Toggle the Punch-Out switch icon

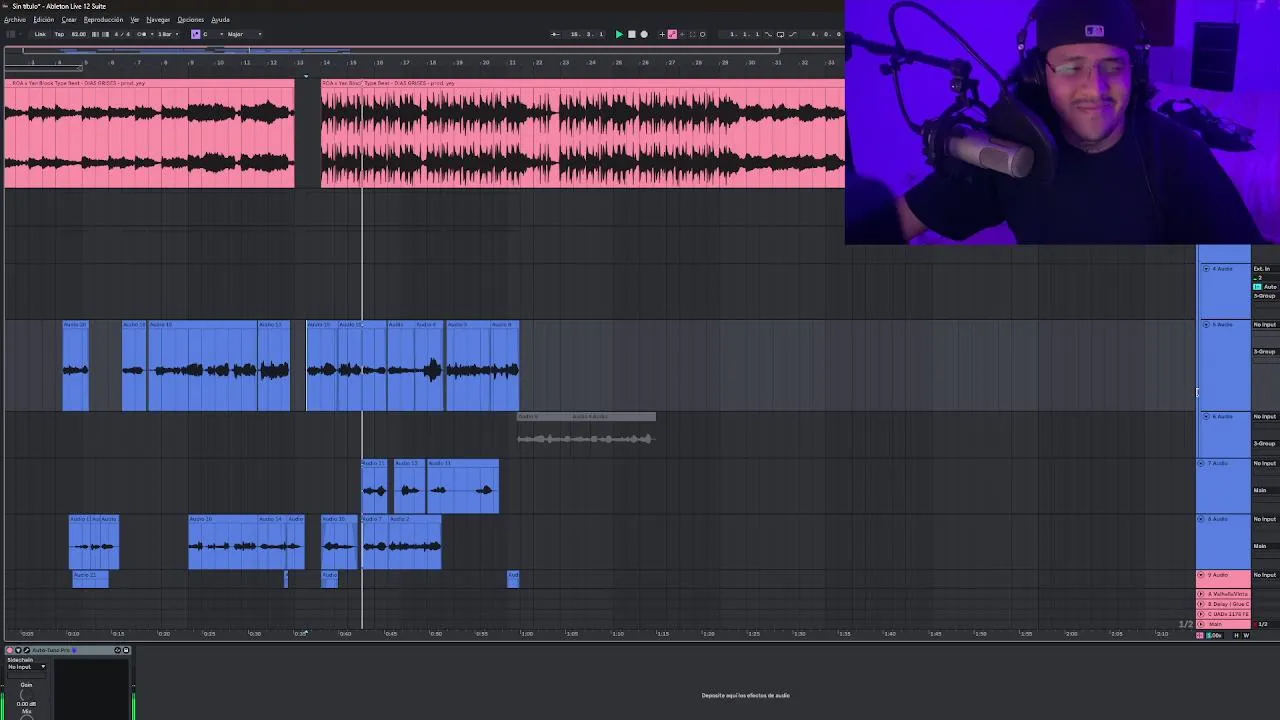coord(793,34)
